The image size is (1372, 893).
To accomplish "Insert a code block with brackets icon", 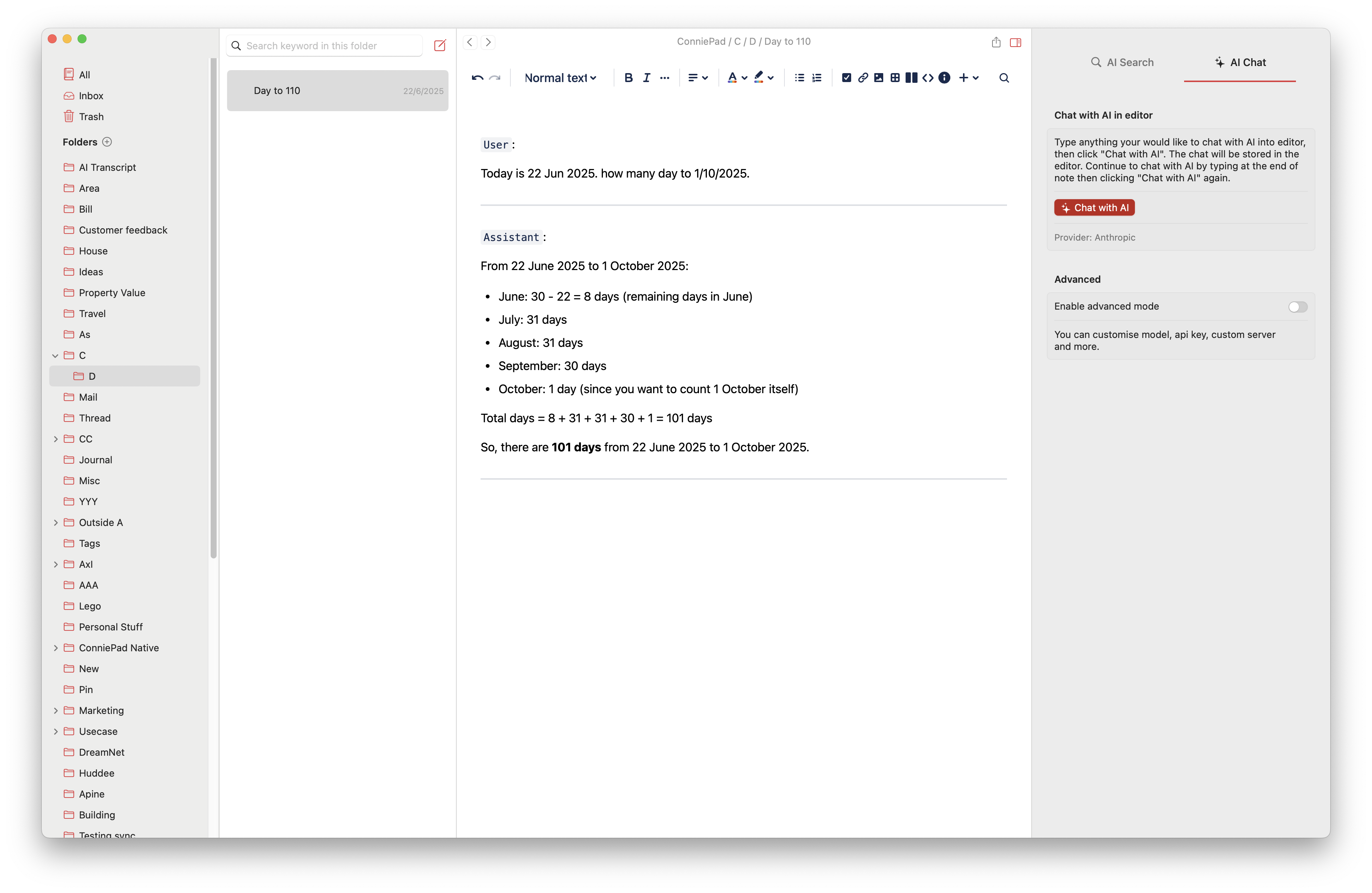I will [x=928, y=78].
